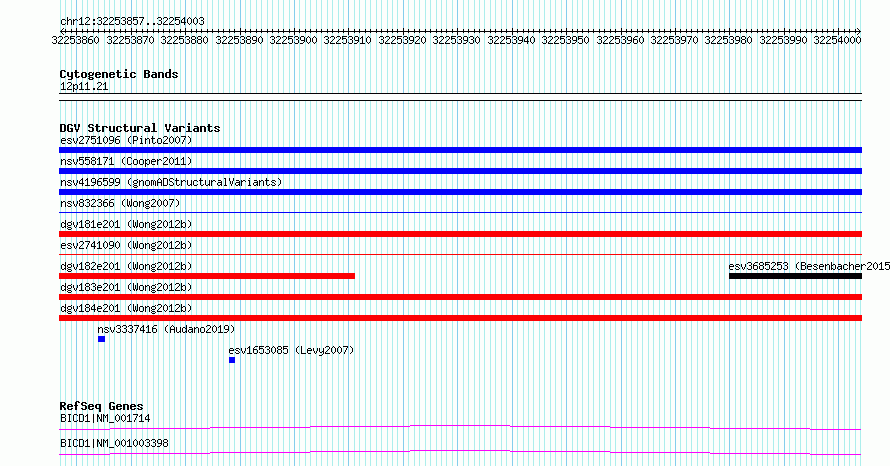Open the BICD1|NM_001714 gene label
The width and height of the screenshot is (890, 466).
click(x=105, y=418)
